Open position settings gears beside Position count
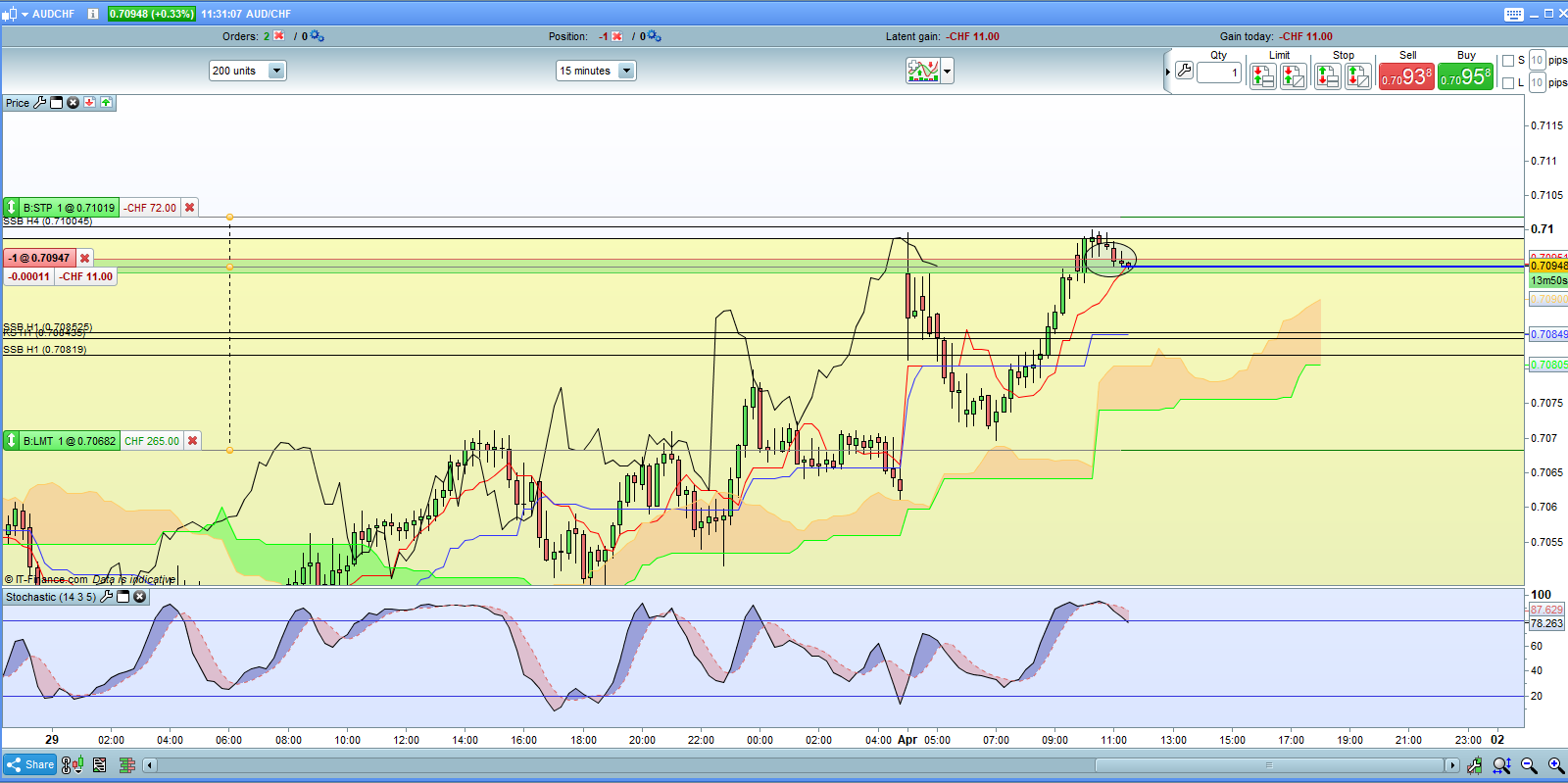1568x783 pixels. [x=654, y=36]
